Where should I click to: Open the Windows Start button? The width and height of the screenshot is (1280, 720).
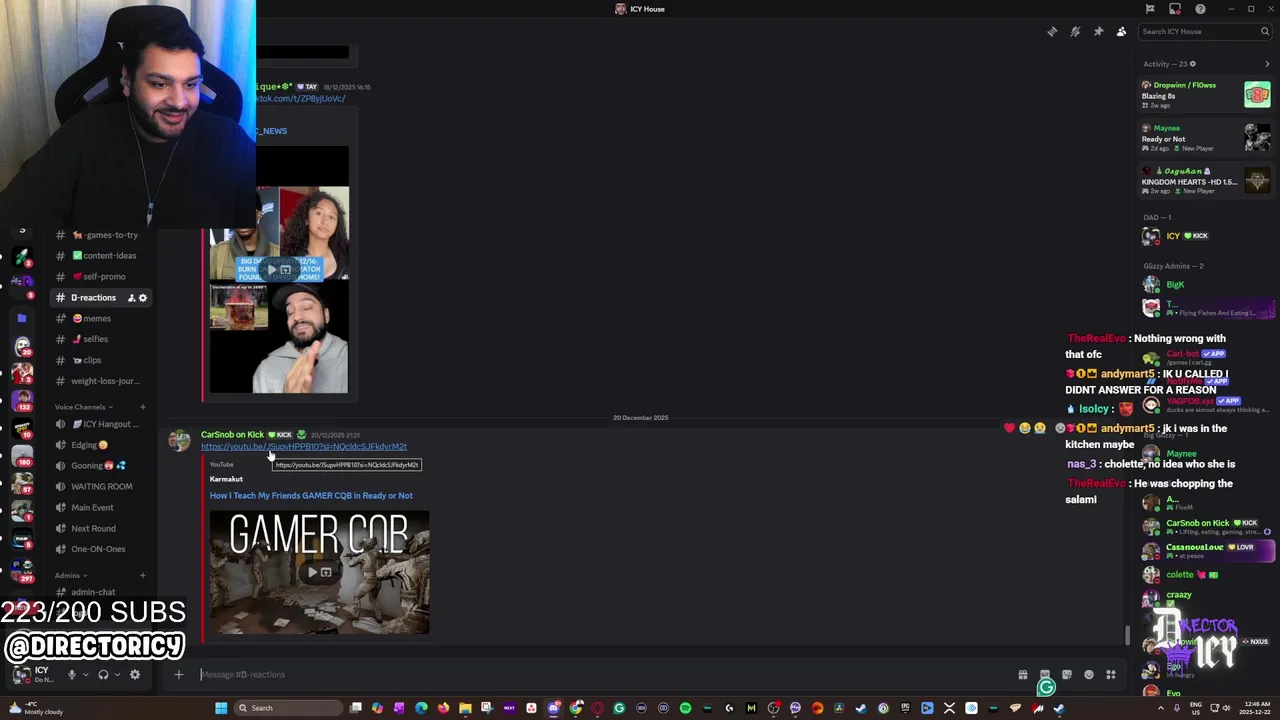tap(221, 708)
